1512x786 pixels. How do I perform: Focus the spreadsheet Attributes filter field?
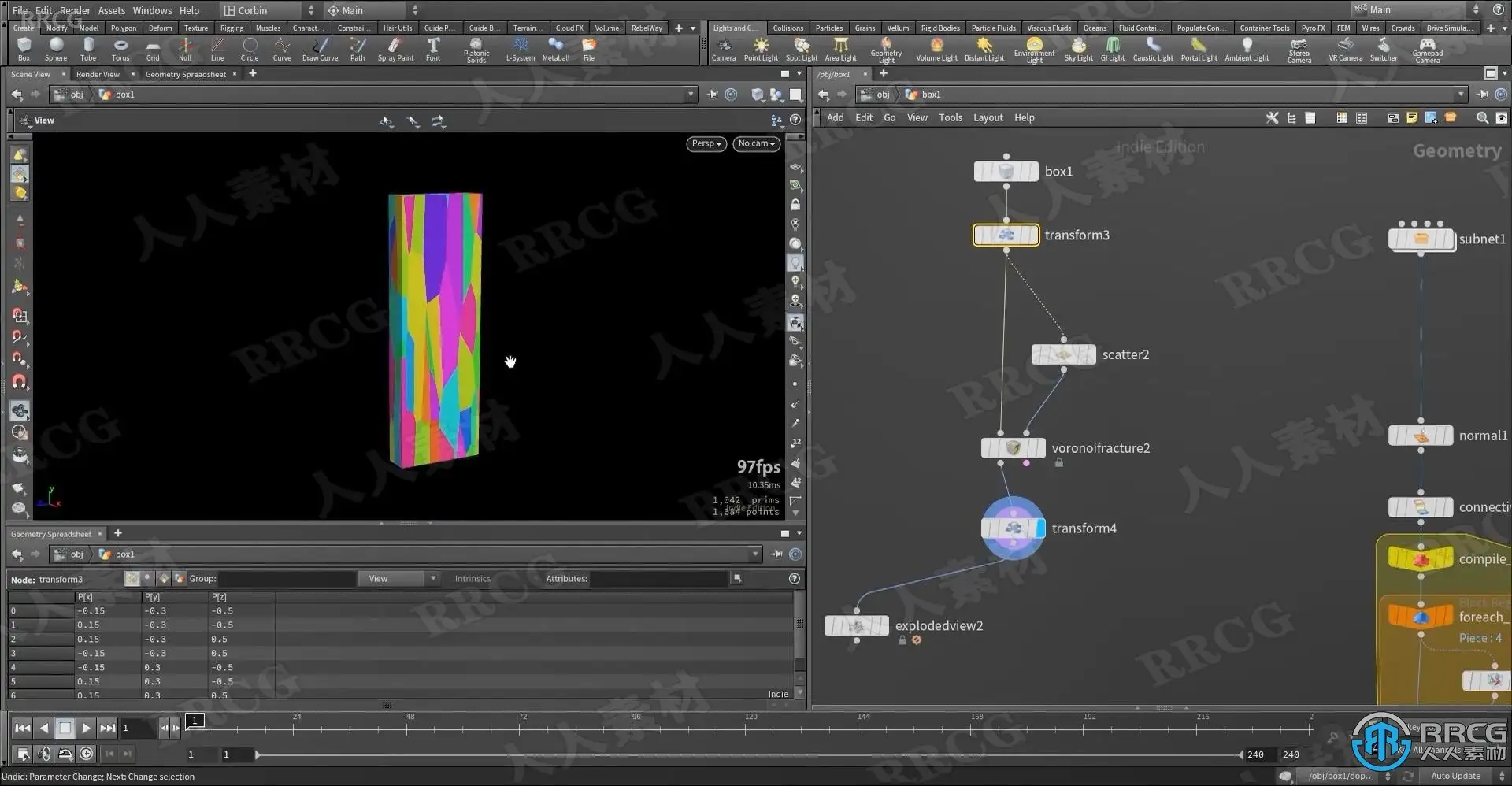point(660,579)
